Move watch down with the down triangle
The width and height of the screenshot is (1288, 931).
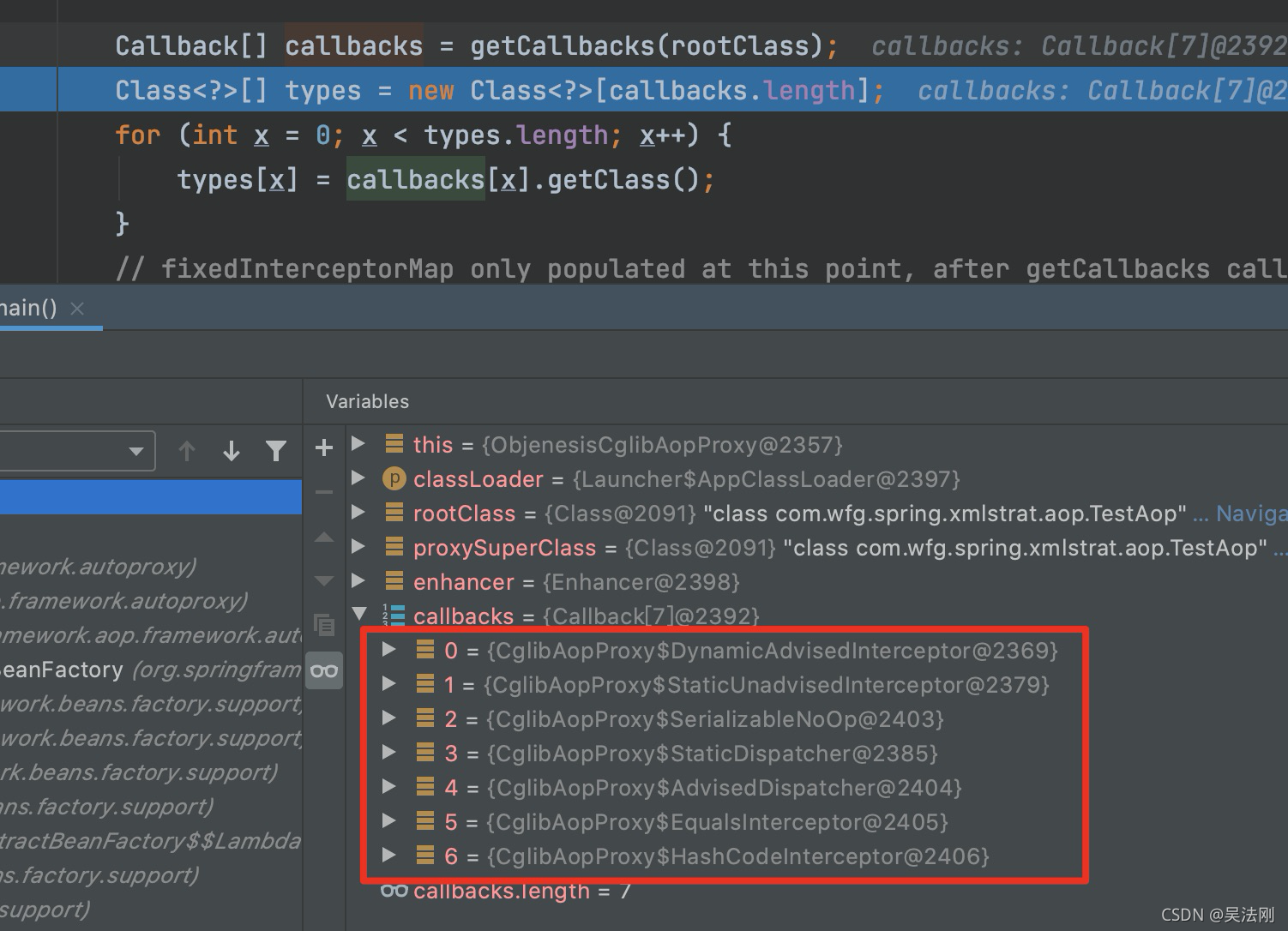pos(324,581)
